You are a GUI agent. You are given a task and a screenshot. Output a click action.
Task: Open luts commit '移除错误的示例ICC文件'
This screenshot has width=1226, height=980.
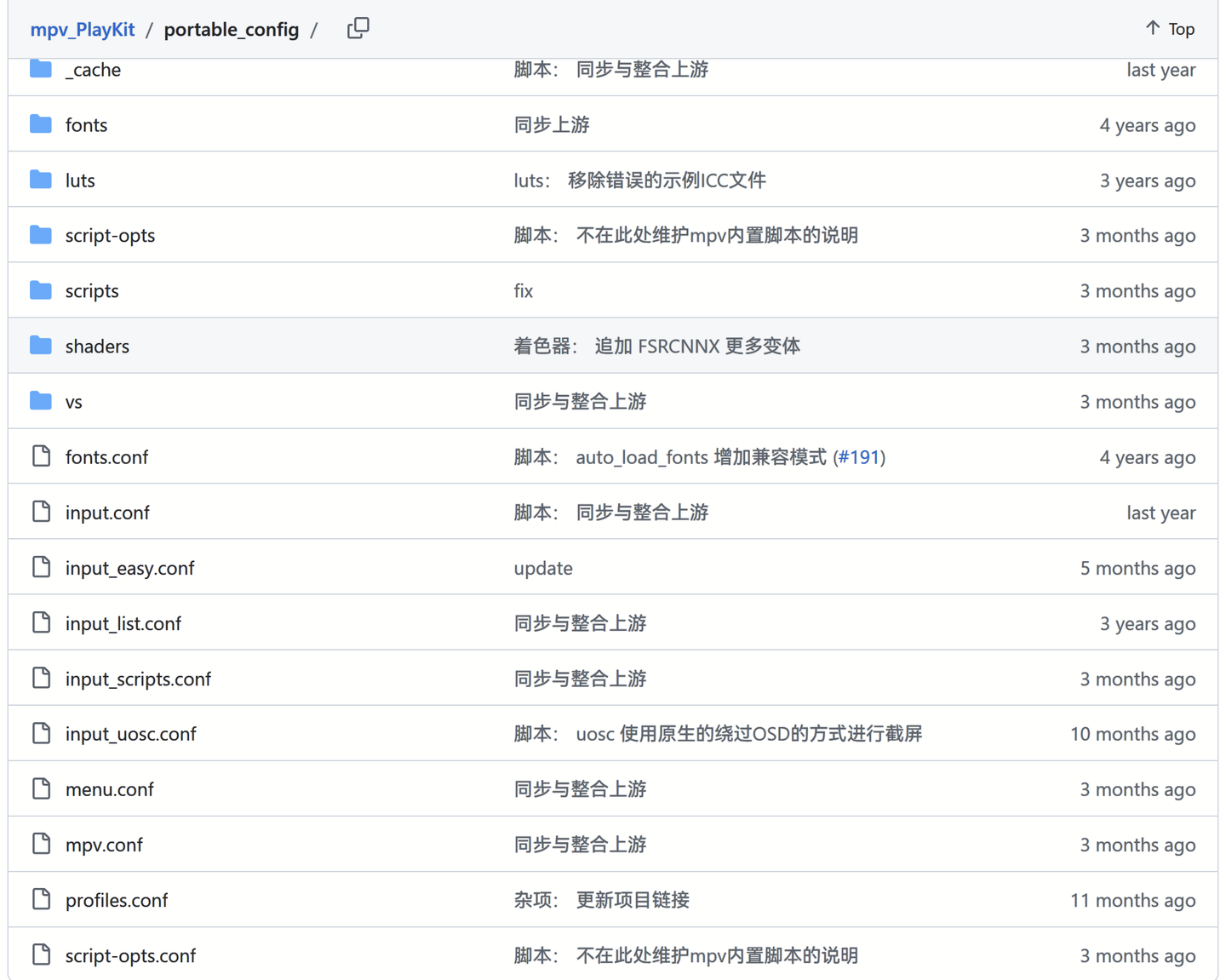(640, 181)
